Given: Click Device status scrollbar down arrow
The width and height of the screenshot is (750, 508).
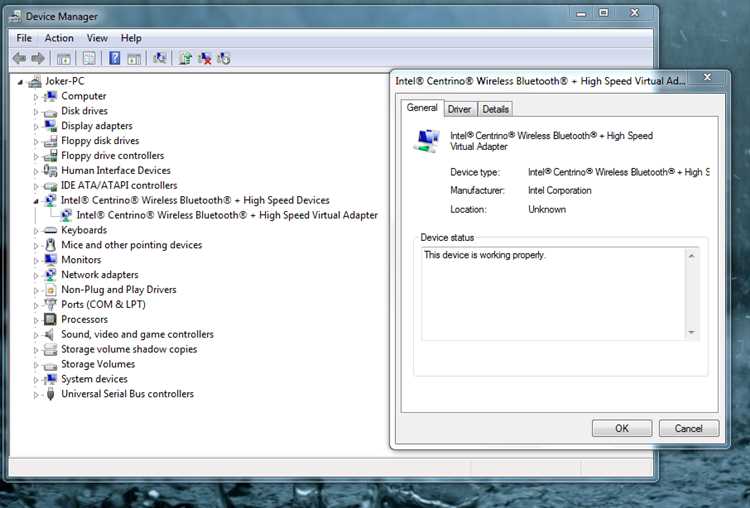Looking at the screenshot, I should coord(692,332).
